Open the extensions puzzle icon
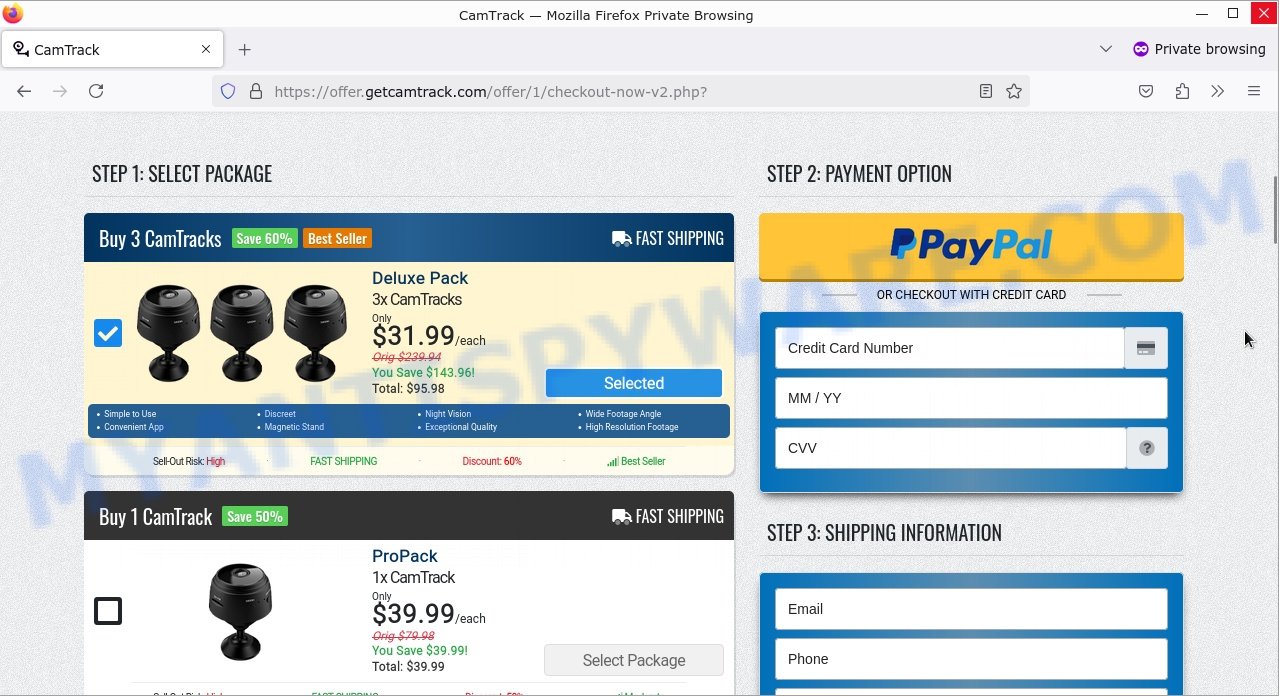The image size is (1279, 696). coord(1182,91)
